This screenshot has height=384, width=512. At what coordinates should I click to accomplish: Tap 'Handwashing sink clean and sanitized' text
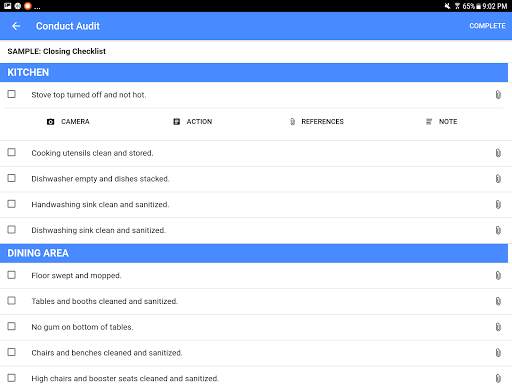100,204
